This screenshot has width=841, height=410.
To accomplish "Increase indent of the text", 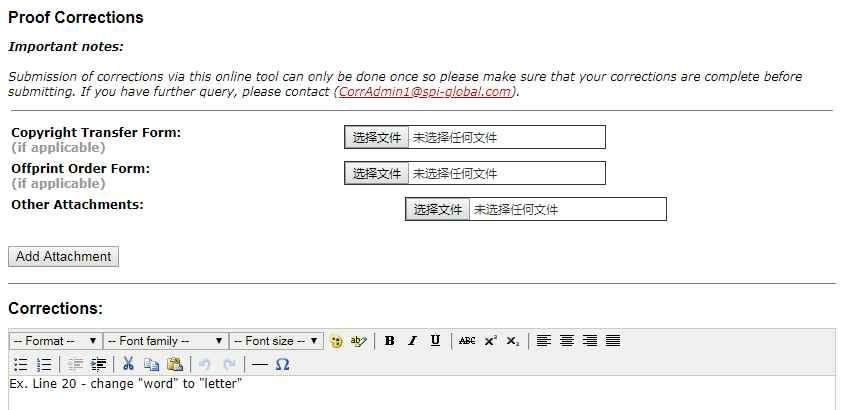I will 98,364.
